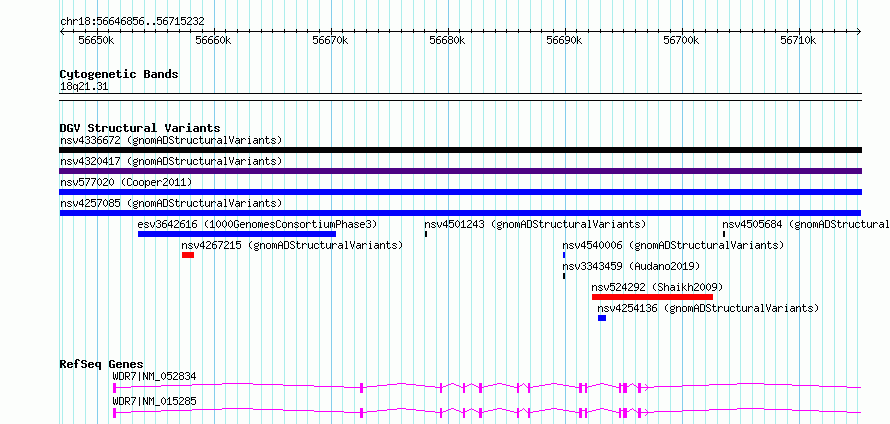Open the nsv4501243 variant label
Screen dimensions: 890x424
click(x=535, y=224)
